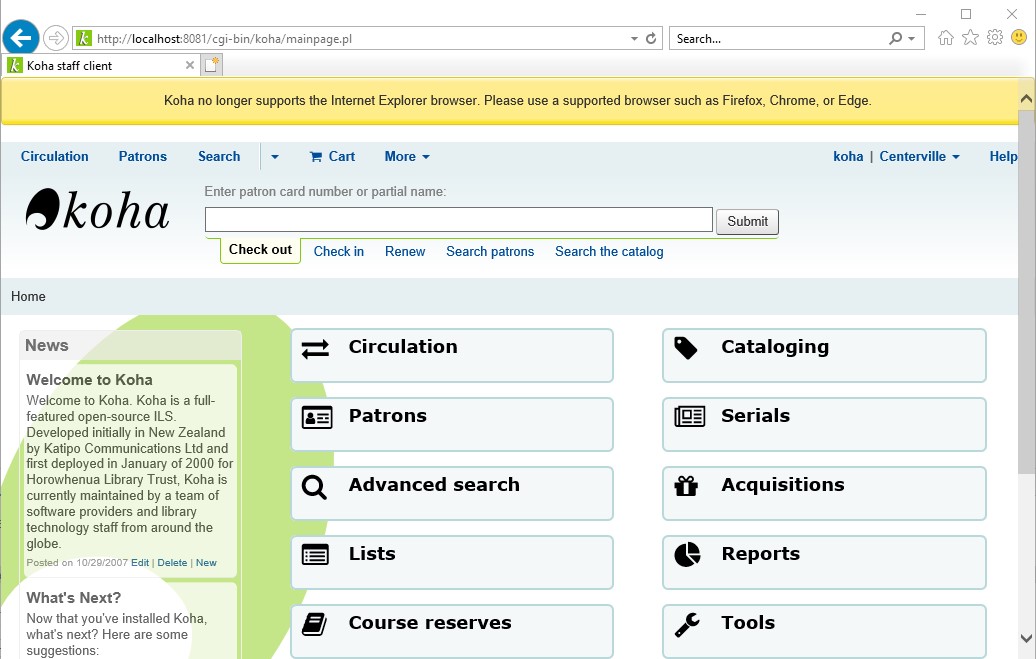The height and width of the screenshot is (659, 1036).
Task: Click the Patrons ID card icon
Action: pyautogui.click(x=316, y=418)
